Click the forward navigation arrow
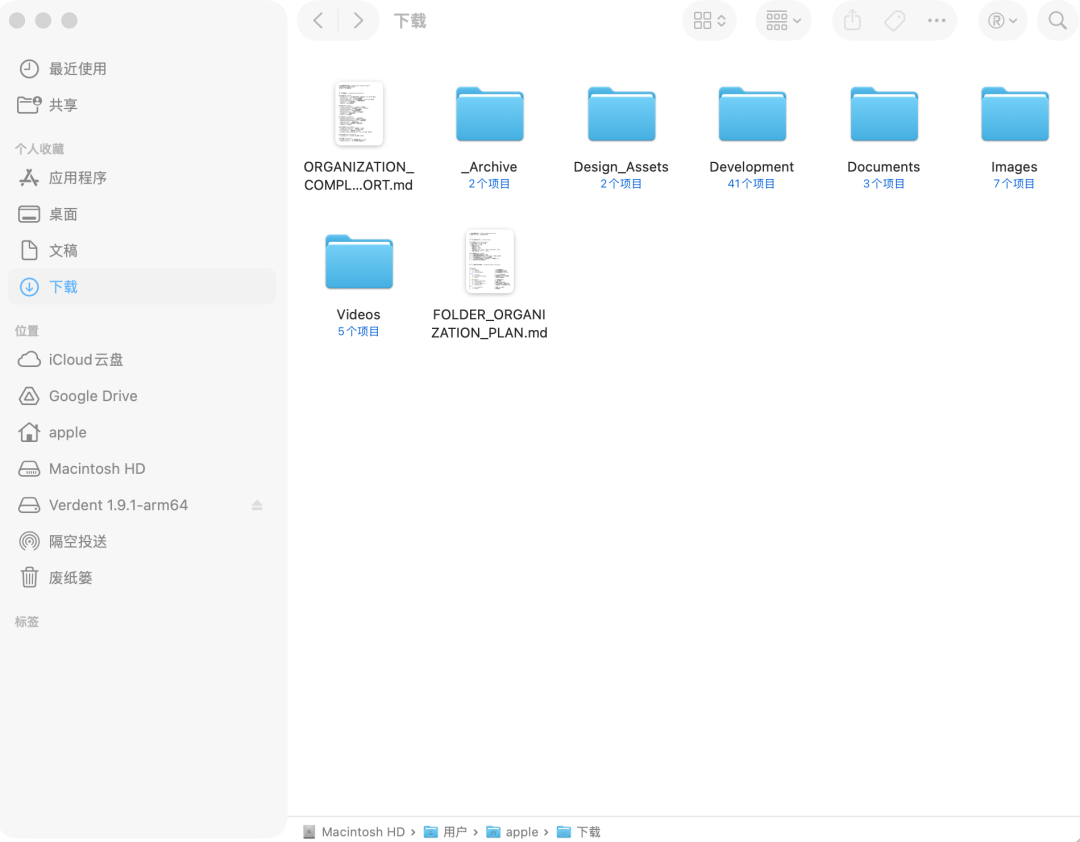Screen dimensions: 1080x842 [x=358, y=21]
